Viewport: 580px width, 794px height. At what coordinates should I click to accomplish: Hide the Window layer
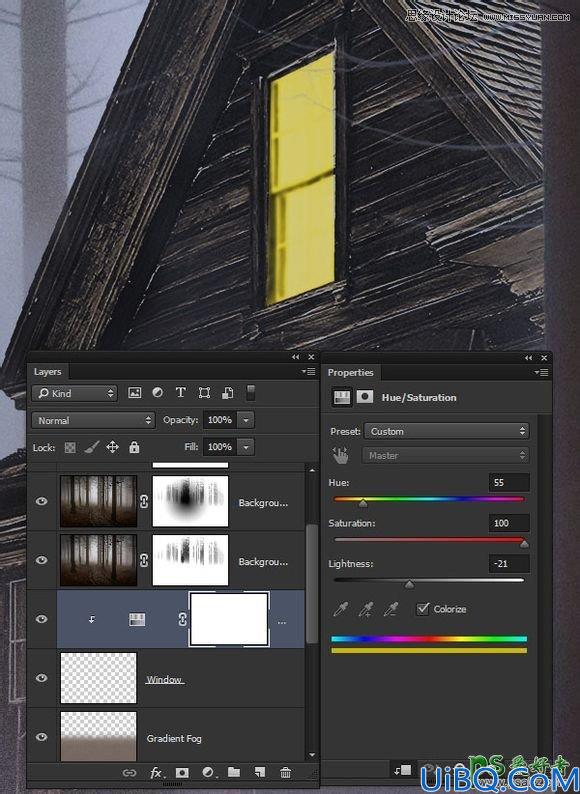point(42,678)
